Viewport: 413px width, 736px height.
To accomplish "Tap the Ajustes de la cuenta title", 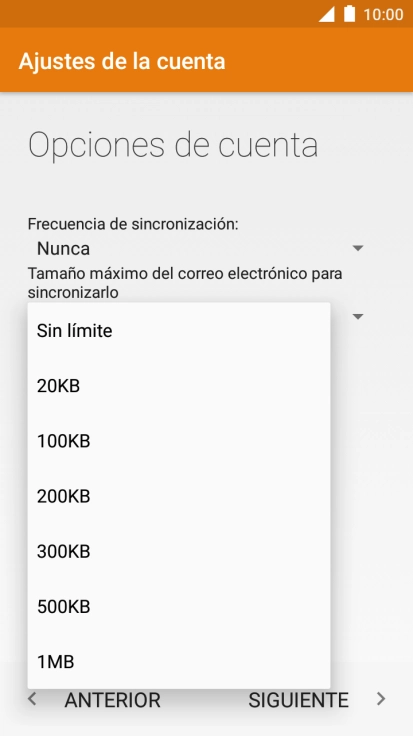I will click(122, 61).
